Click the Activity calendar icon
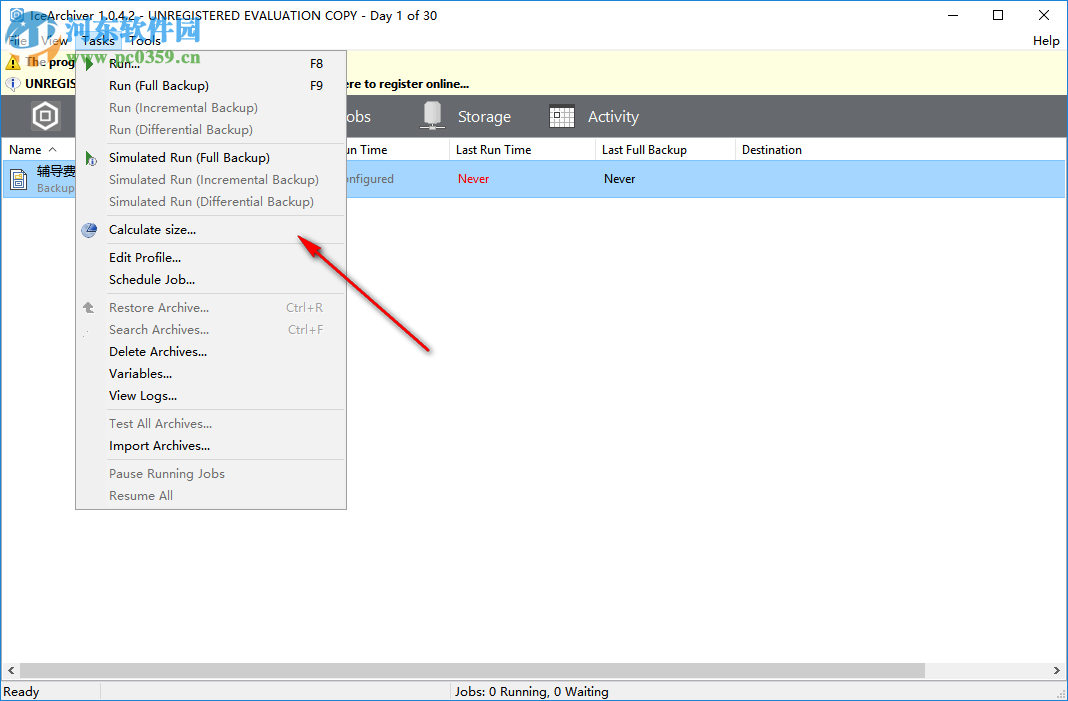The width and height of the screenshot is (1068, 701). pyautogui.click(x=562, y=116)
